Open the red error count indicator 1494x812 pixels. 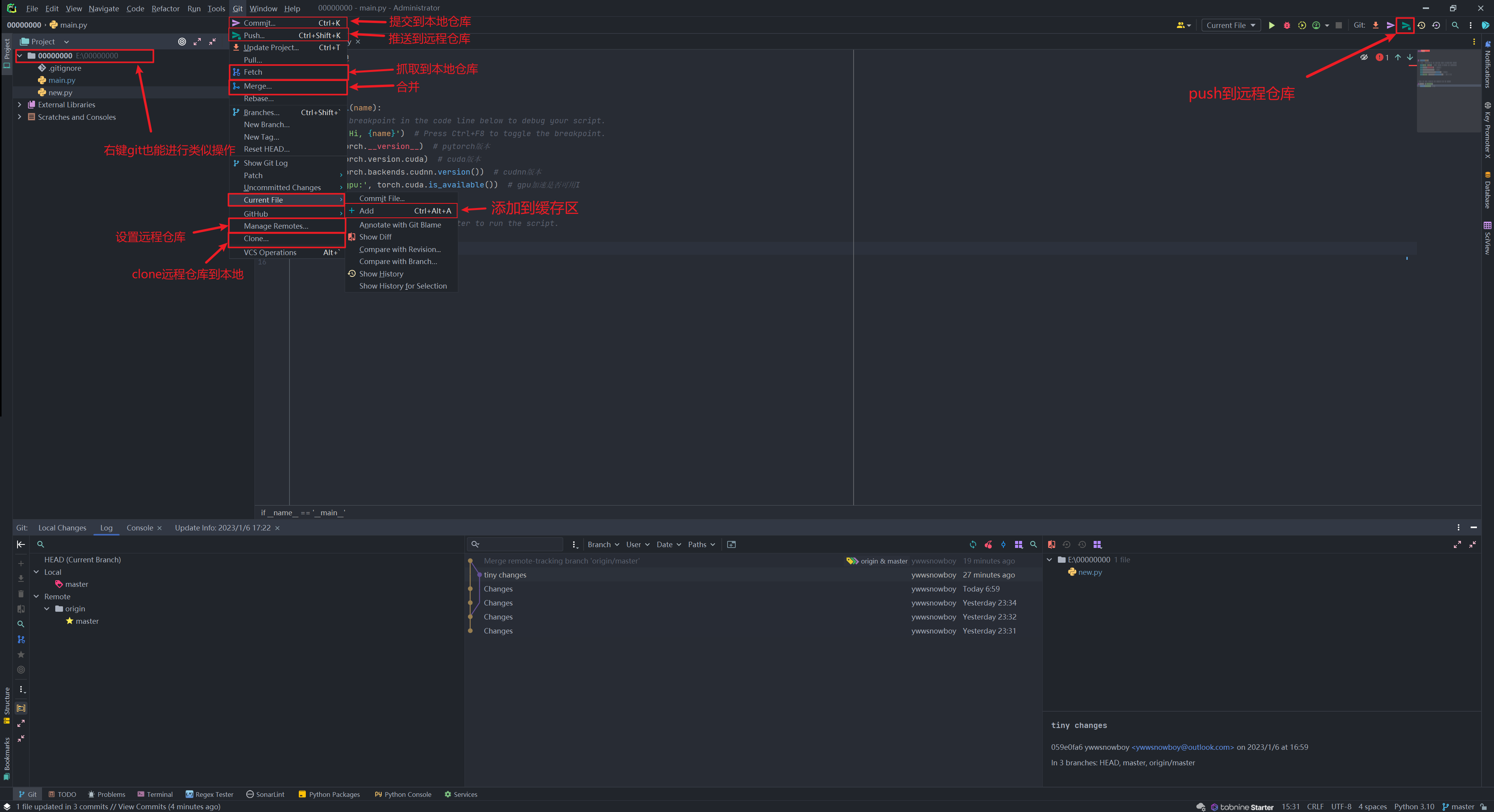coord(1382,58)
